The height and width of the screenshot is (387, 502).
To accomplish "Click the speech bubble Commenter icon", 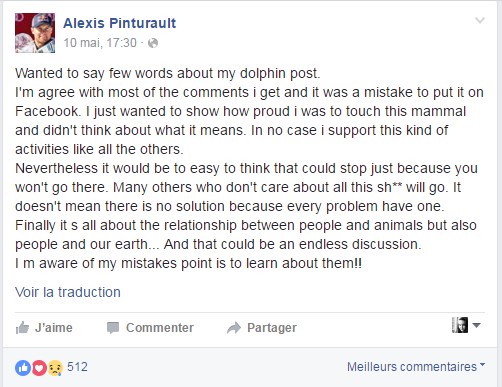I will coord(113,328).
